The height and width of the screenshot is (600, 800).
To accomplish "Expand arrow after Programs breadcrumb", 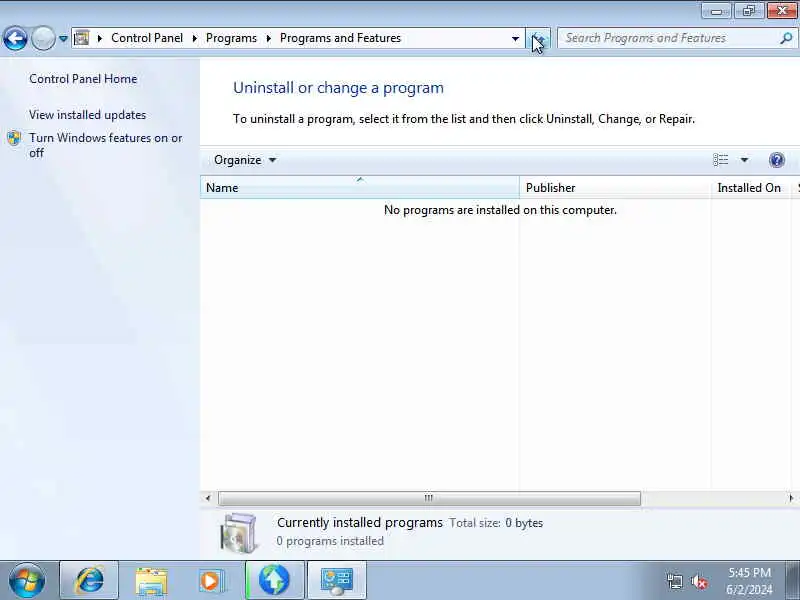I will pos(268,38).
